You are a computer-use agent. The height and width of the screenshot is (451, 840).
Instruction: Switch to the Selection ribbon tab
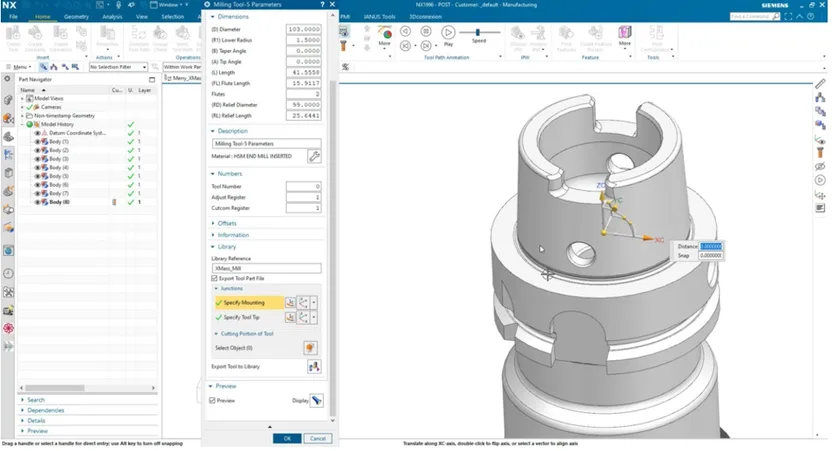click(172, 17)
